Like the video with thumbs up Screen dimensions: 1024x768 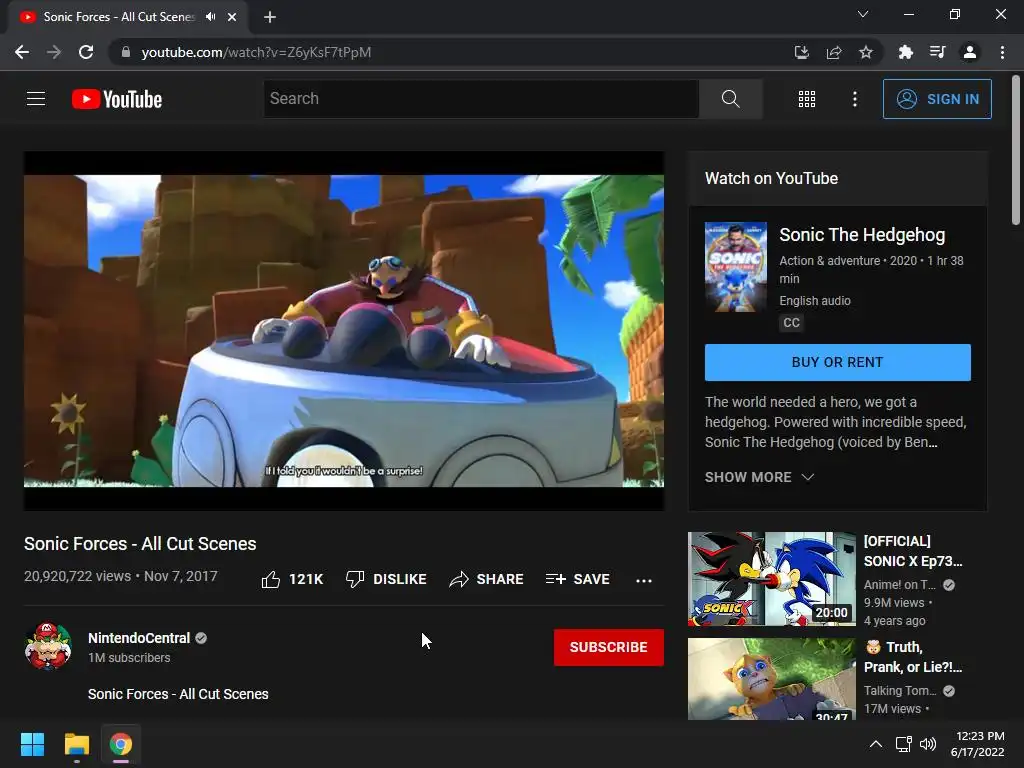point(292,579)
